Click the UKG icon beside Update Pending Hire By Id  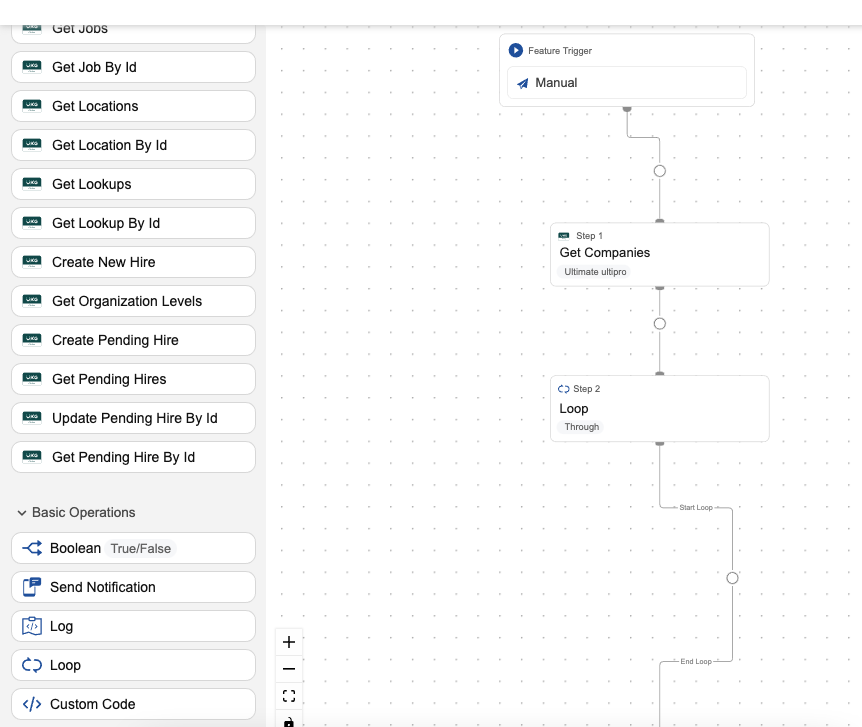click(32, 418)
